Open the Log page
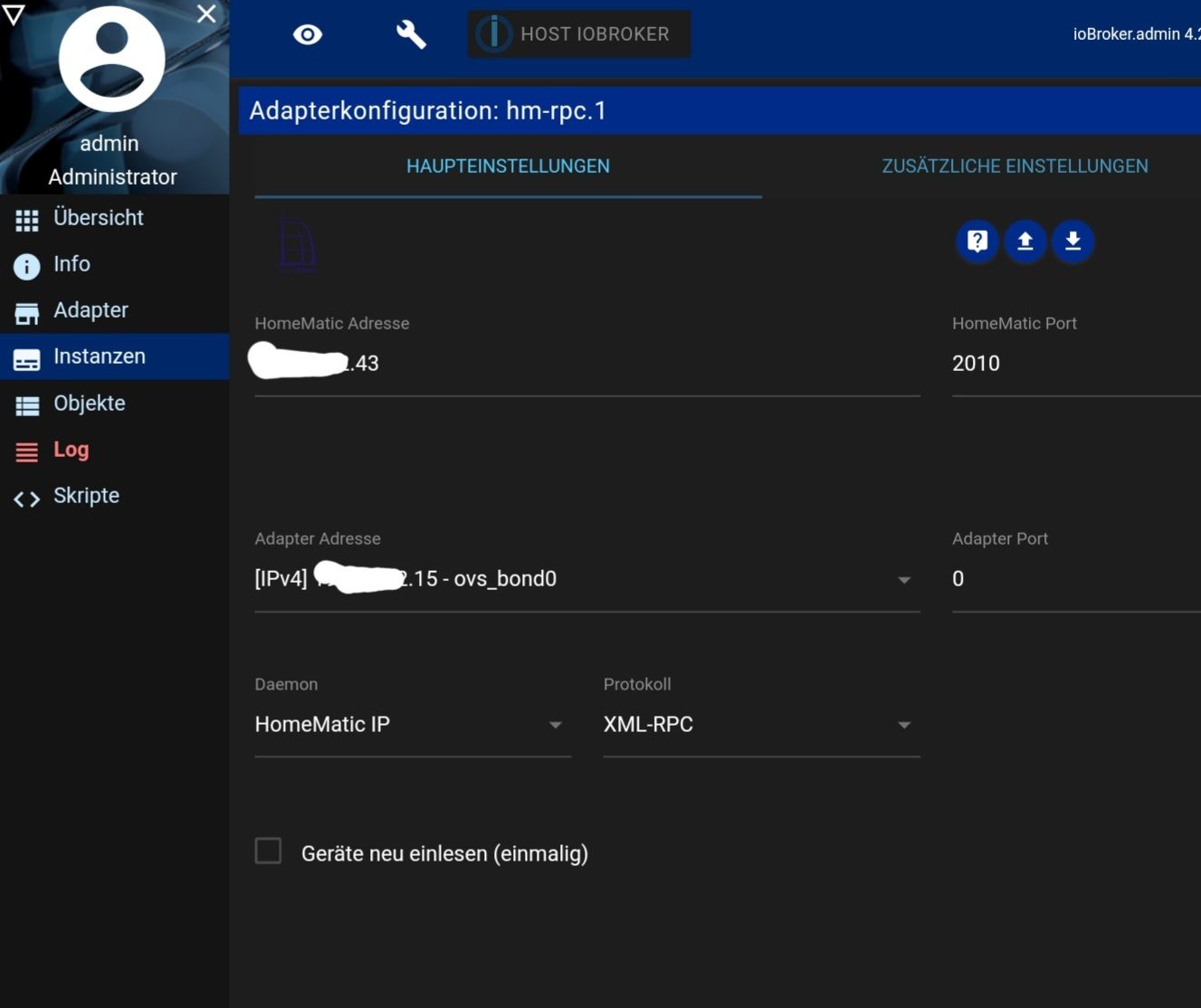Image resolution: width=1201 pixels, height=1008 pixels. pos(114,450)
